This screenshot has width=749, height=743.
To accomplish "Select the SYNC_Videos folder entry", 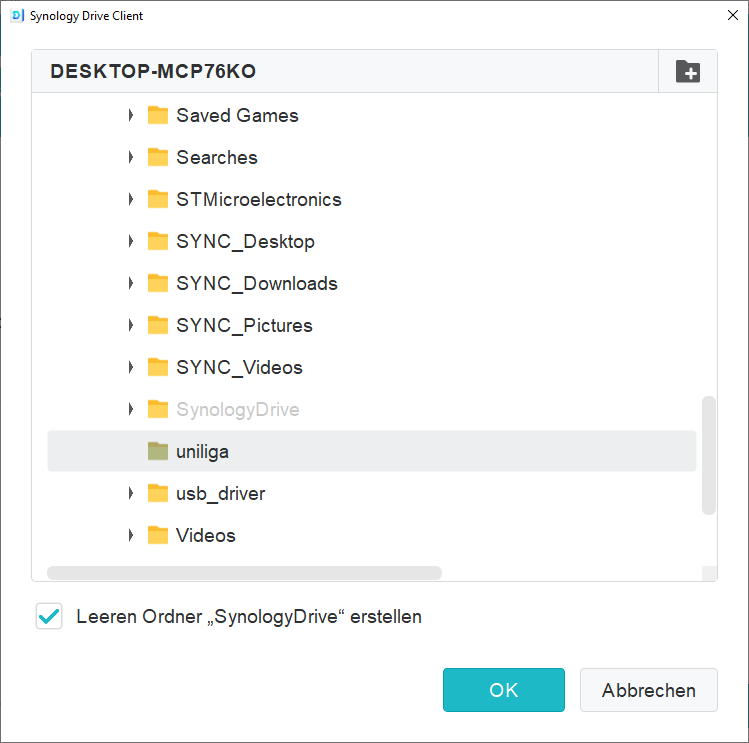I will click(239, 368).
